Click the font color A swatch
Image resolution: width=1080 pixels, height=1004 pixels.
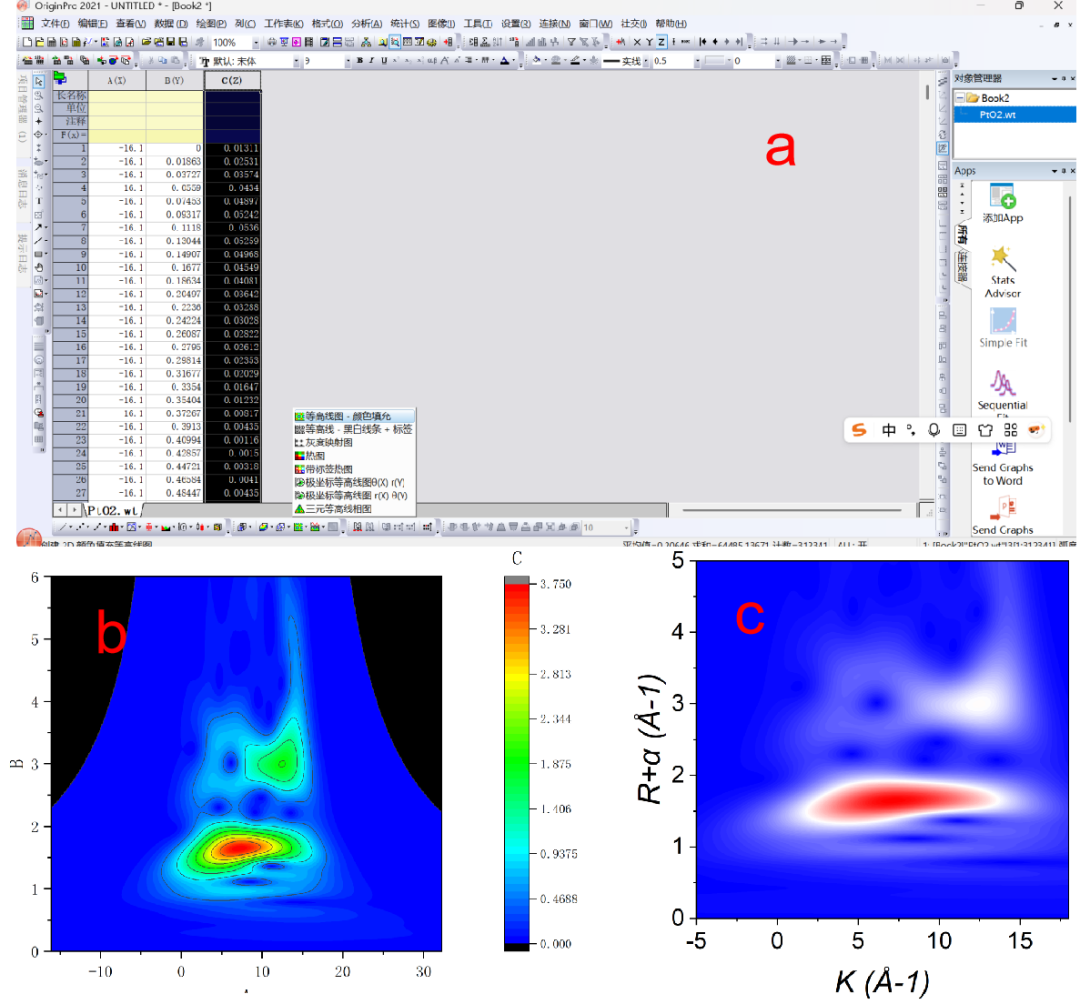tap(504, 61)
